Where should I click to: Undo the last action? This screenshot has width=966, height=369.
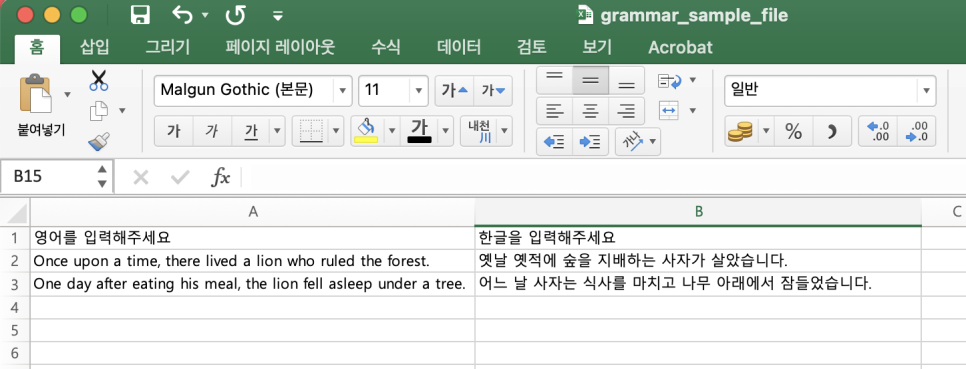pyautogui.click(x=182, y=15)
